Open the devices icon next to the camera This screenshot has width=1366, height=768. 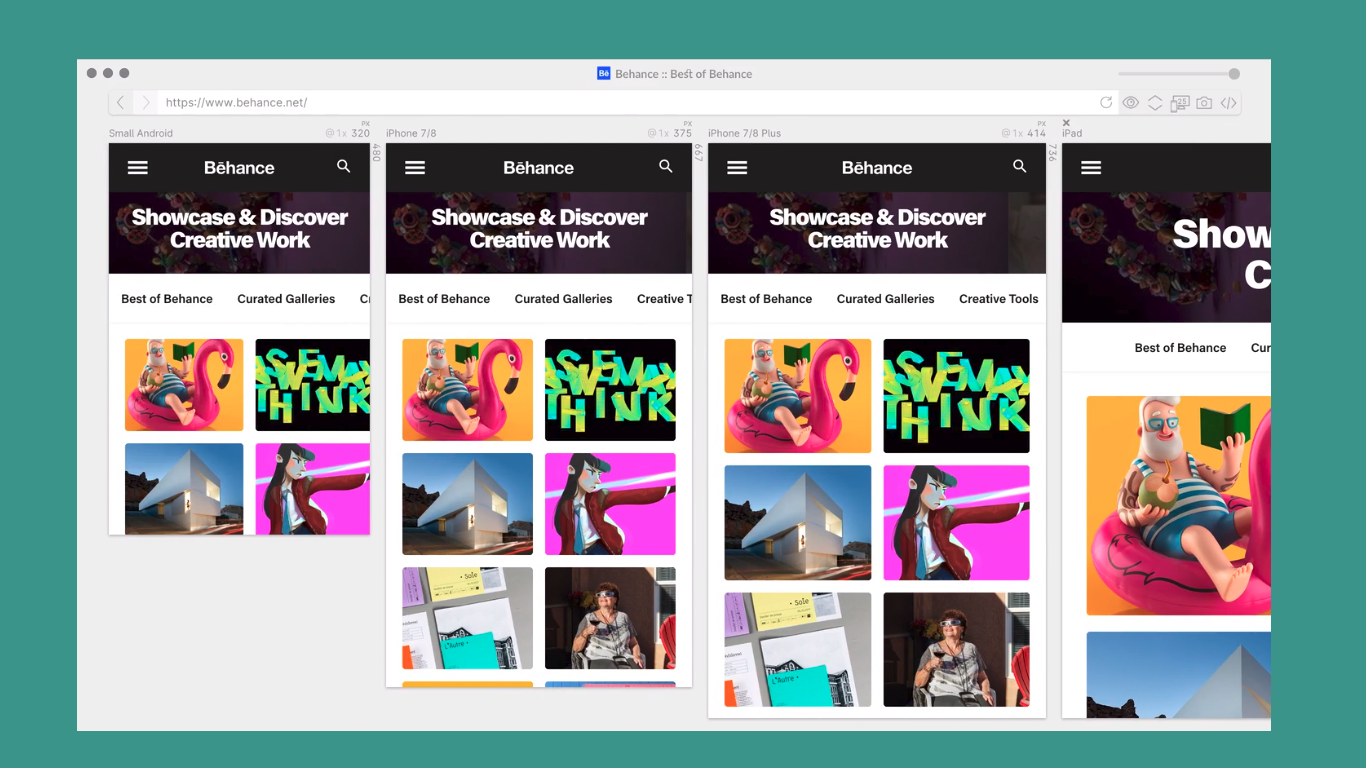(x=1180, y=103)
